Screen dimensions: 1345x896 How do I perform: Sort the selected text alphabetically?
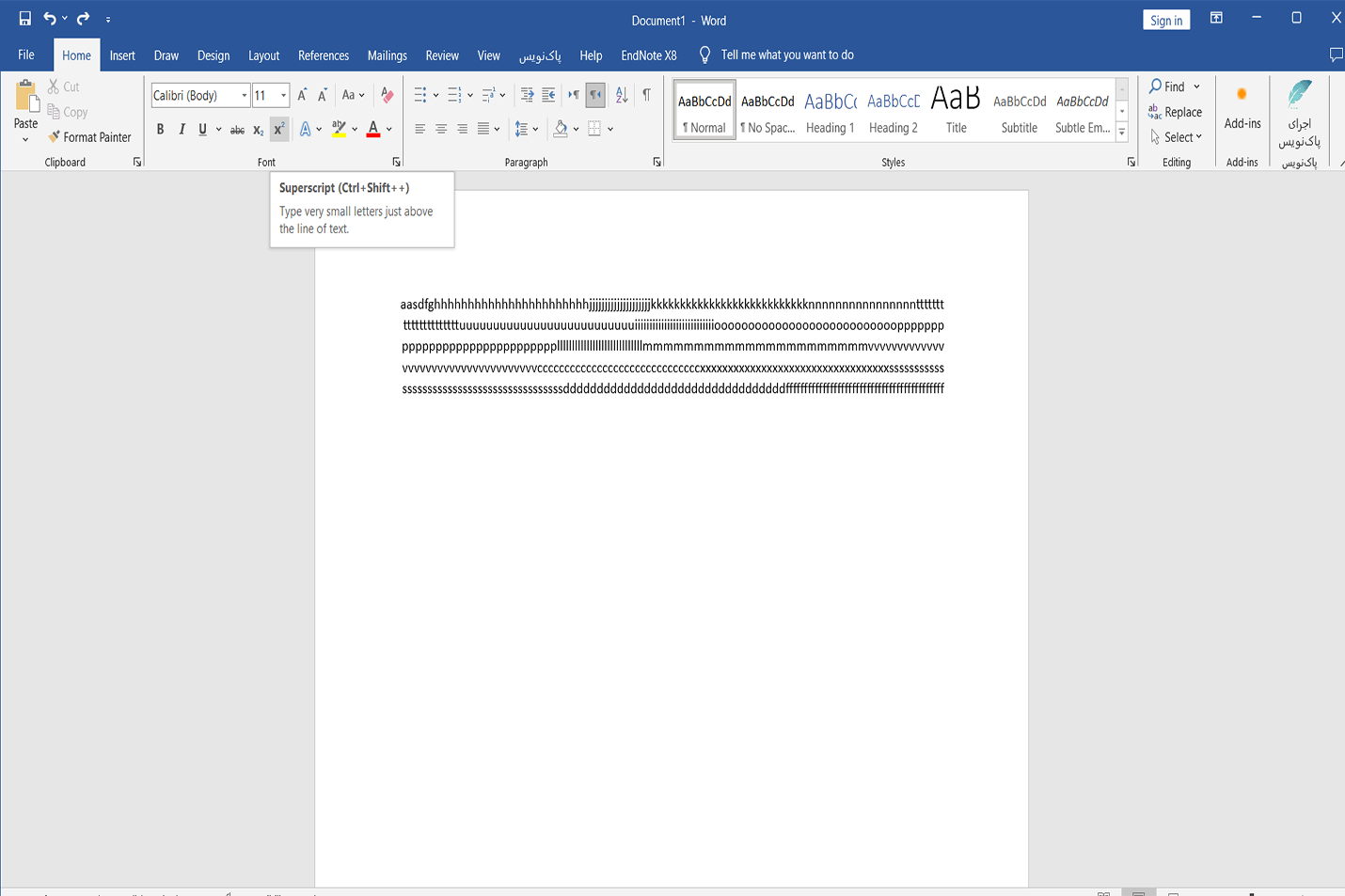[622, 95]
